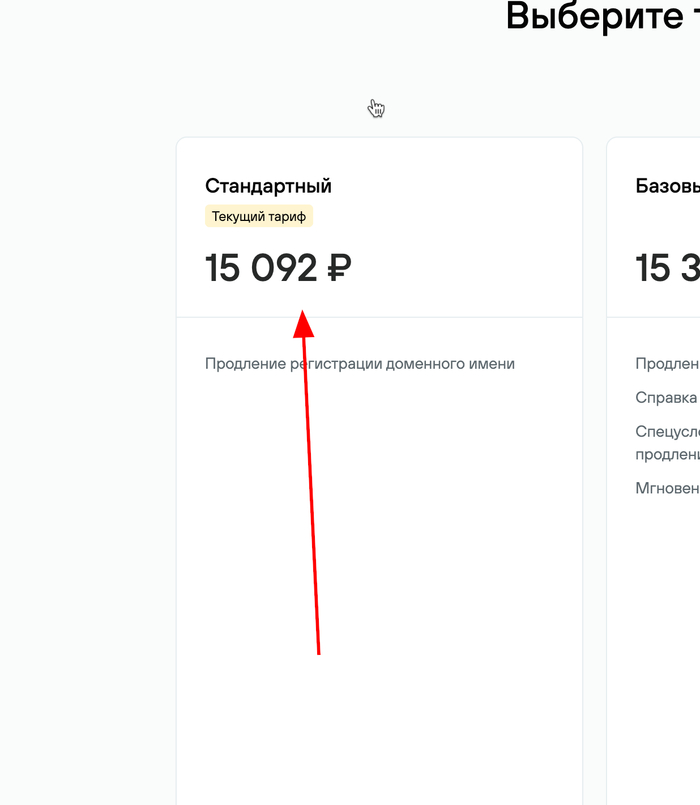Viewport: 700px width, 805px height.
Task: Click the word продления under Спецусловия
Action: tap(667, 454)
